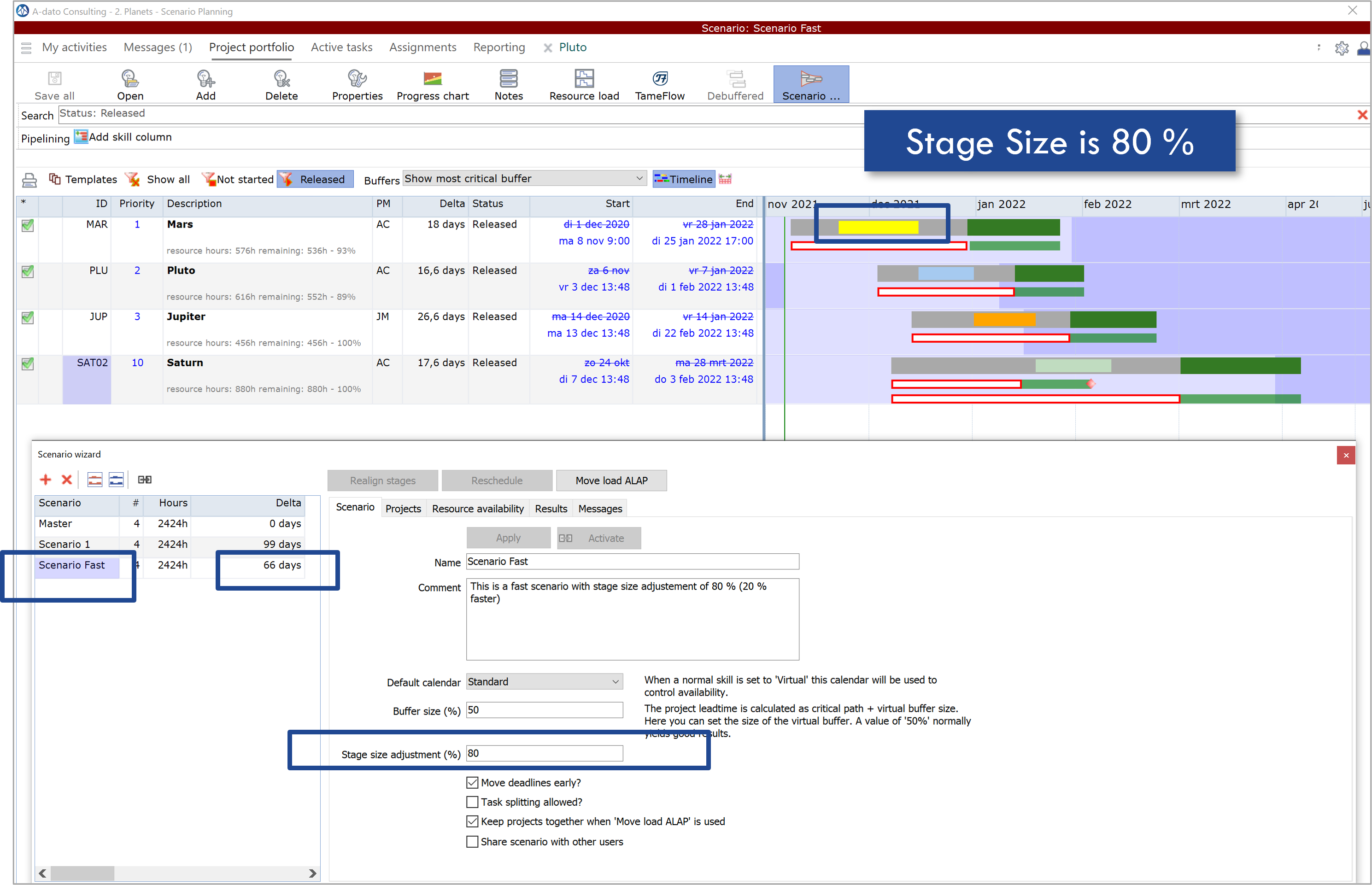1372x885 pixels.
Task: Open the three-dot overflow menu
Action: coord(1319,48)
